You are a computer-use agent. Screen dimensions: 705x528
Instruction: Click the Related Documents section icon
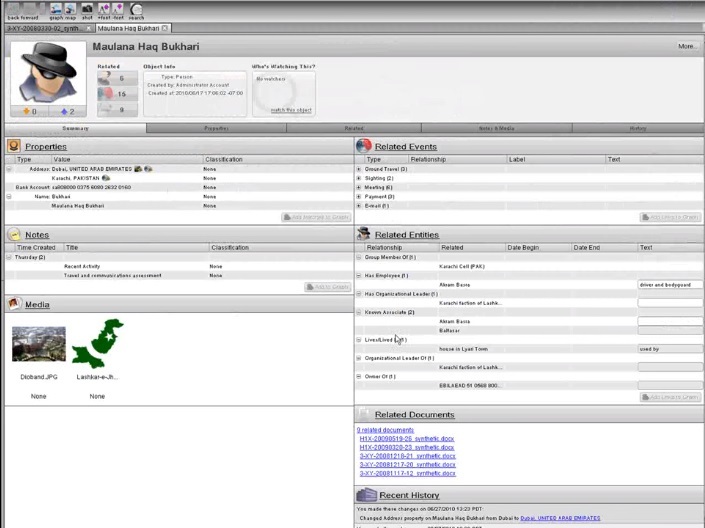pyautogui.click(x=364, y=414)
